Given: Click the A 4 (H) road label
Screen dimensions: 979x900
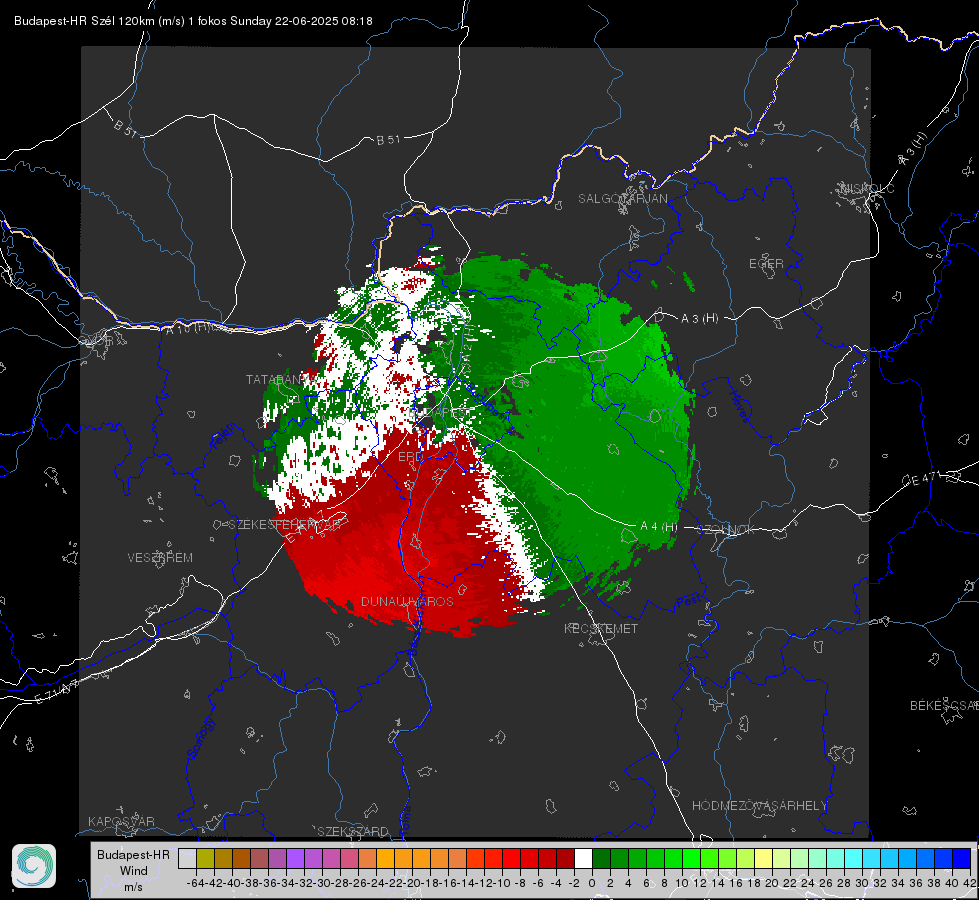Looking at the screenshot, I should coord(659,527).
